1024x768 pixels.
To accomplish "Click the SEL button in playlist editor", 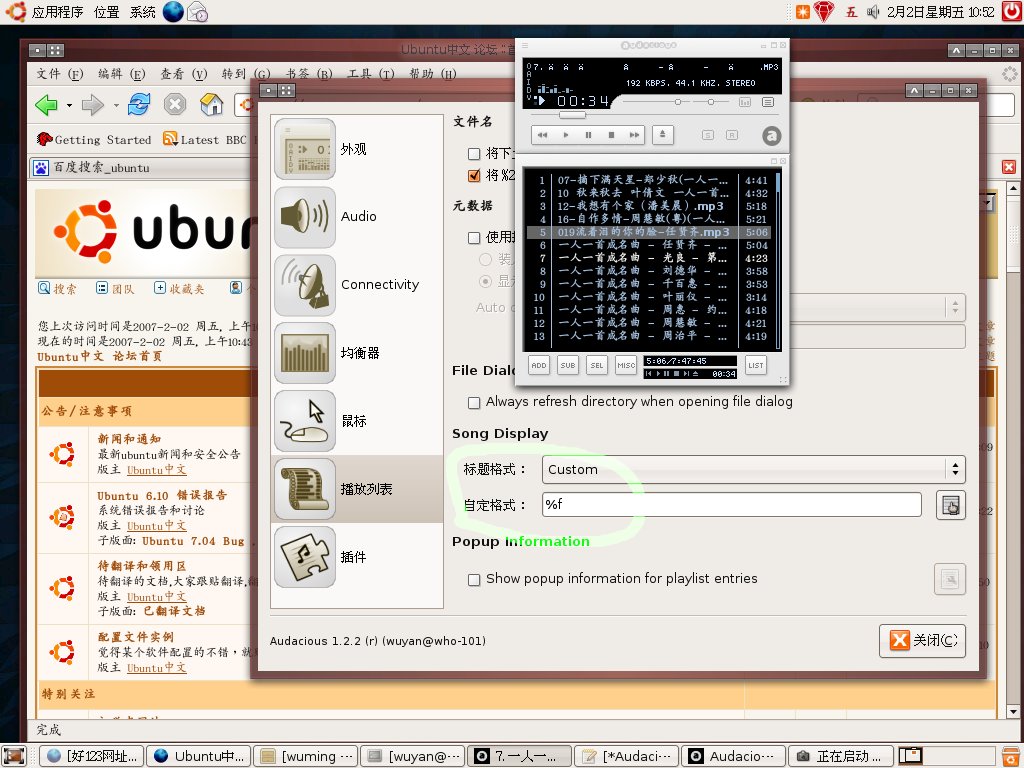I will pos(597,366).
